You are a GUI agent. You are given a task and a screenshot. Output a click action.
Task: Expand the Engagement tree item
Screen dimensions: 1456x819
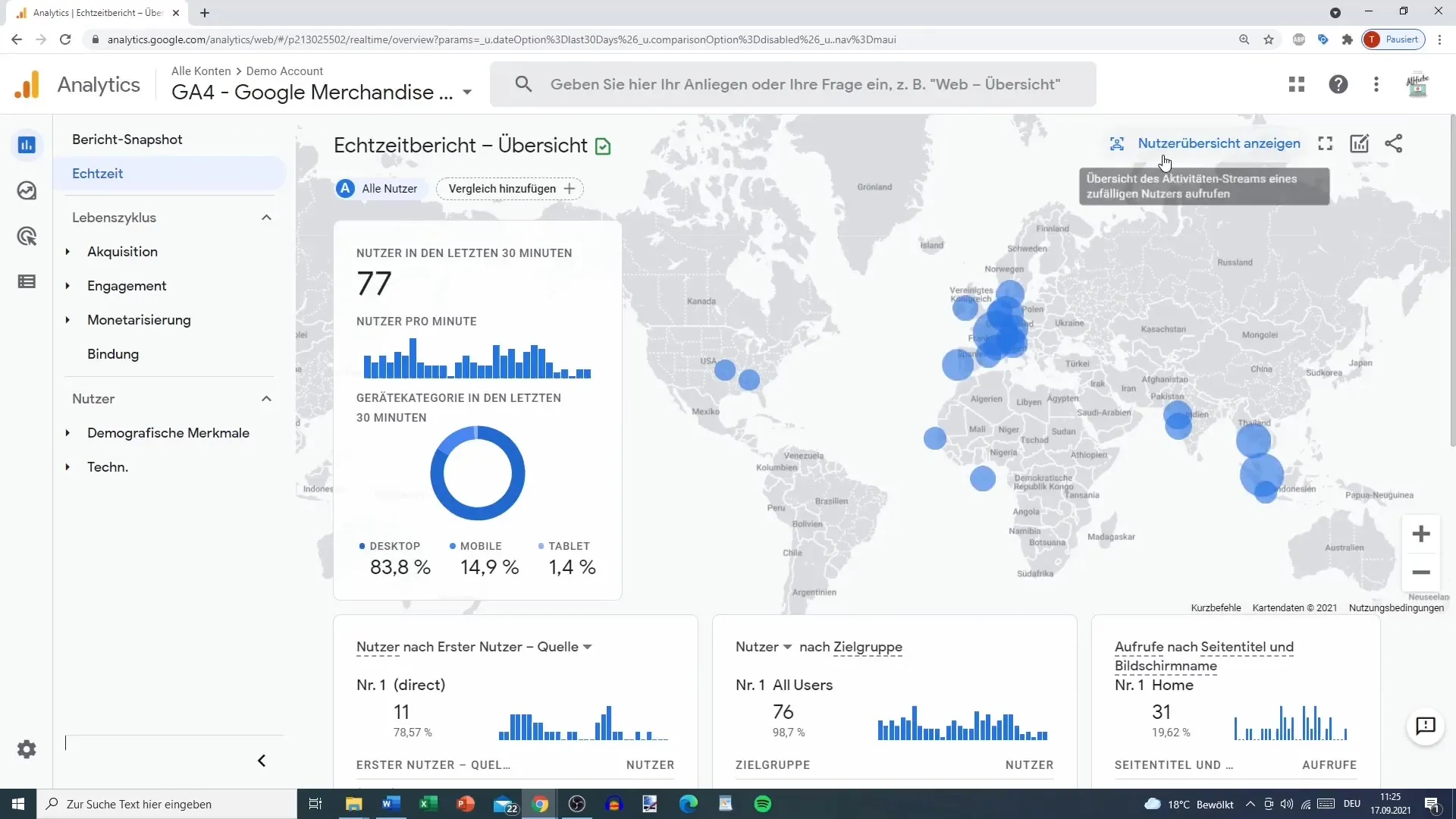click(67, 286)
